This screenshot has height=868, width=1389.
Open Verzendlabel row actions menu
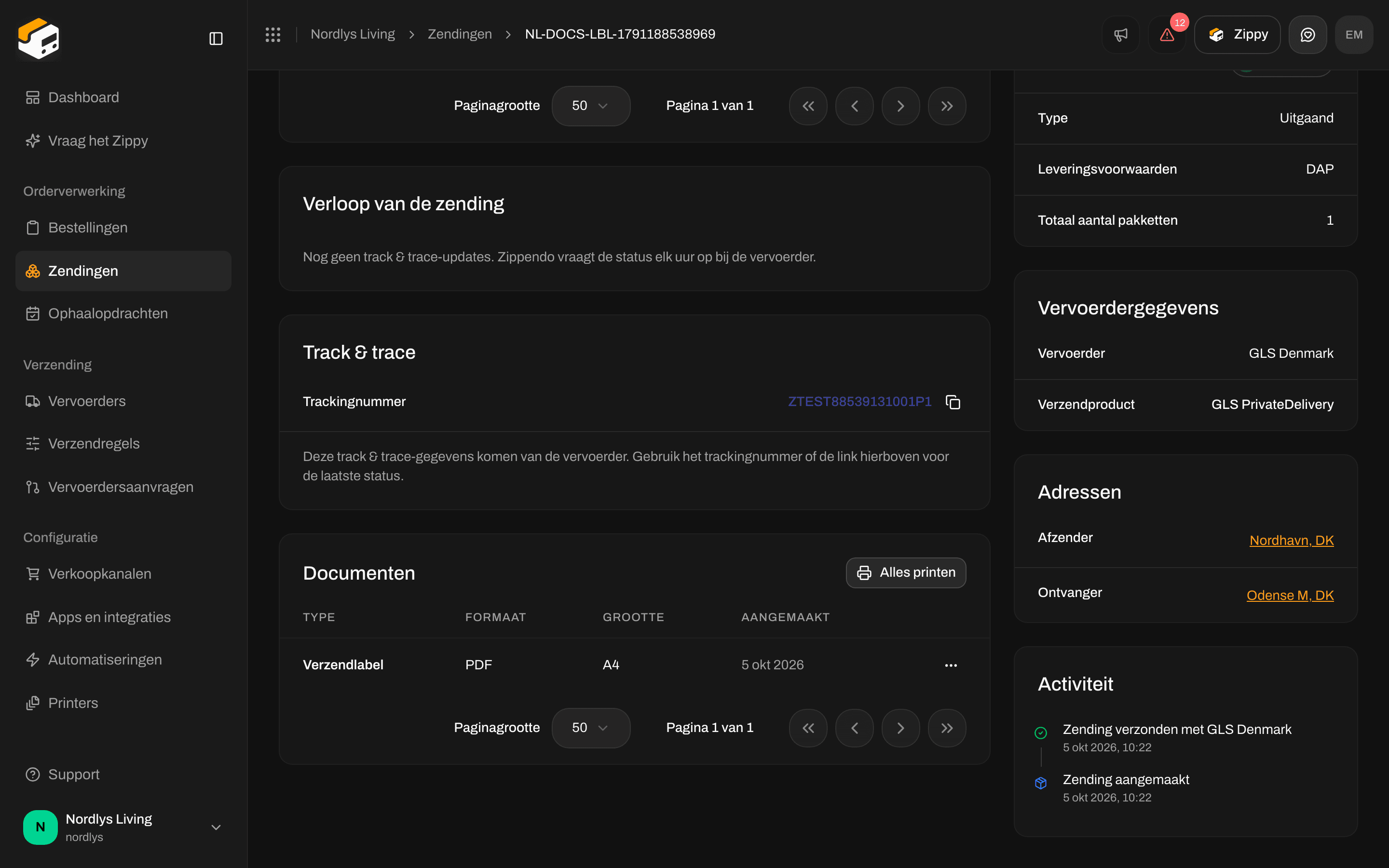pos(951,665)
